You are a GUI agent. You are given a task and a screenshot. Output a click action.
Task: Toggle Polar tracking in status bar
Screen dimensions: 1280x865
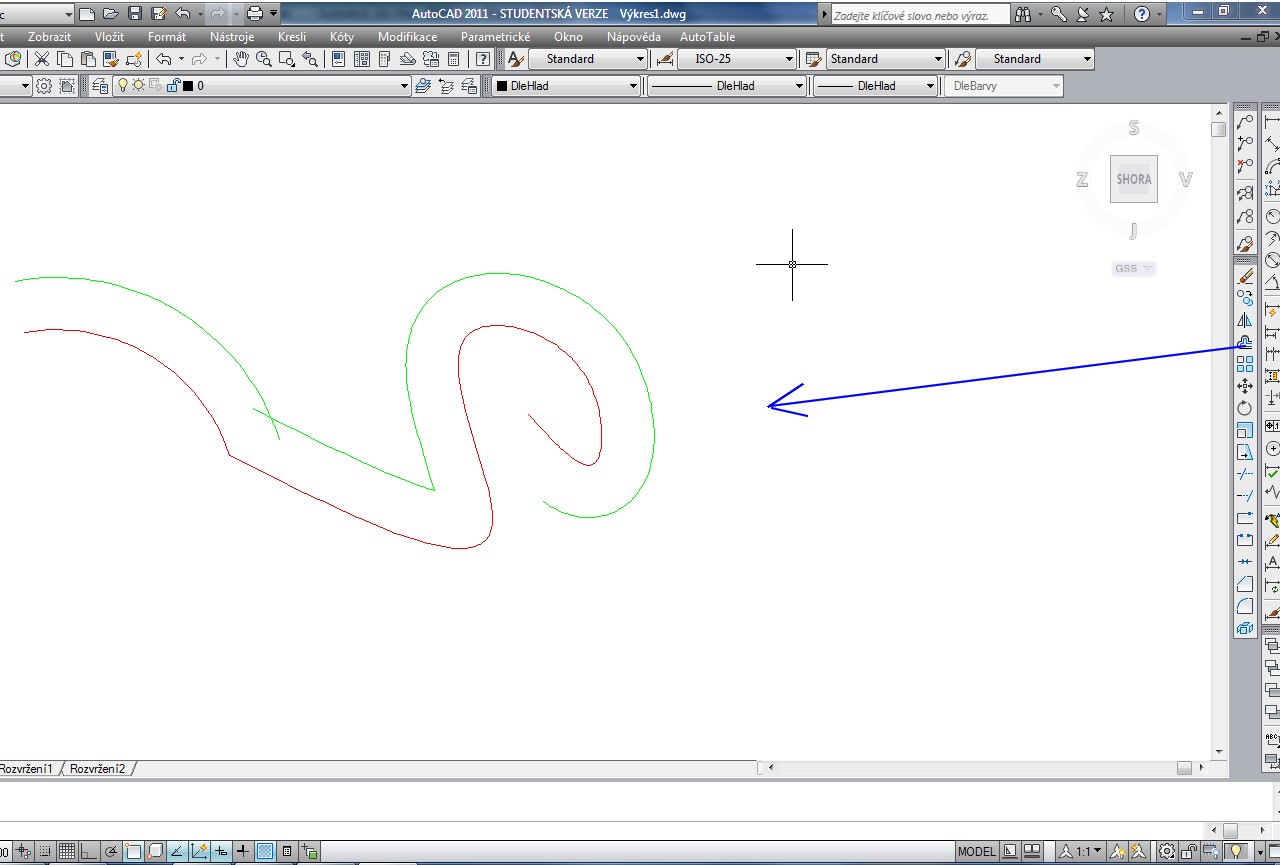click(111, 852)
